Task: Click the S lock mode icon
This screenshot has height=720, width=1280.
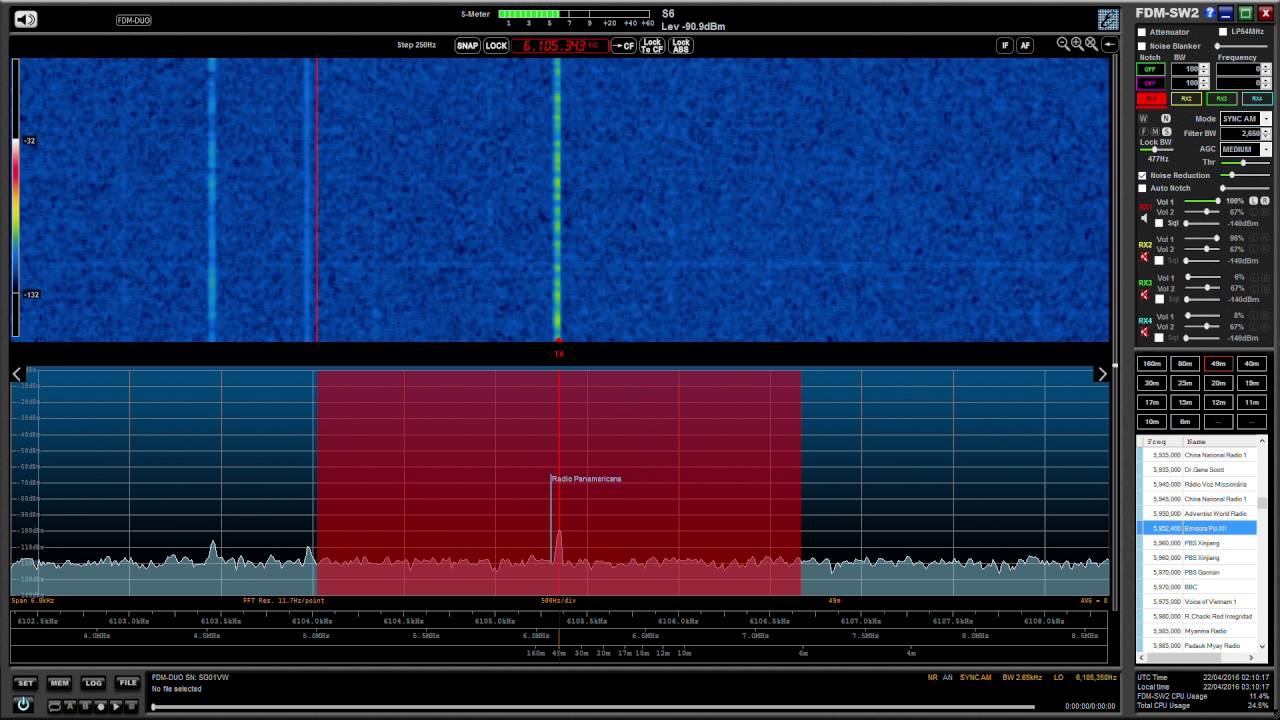Action: (1166, 132)
